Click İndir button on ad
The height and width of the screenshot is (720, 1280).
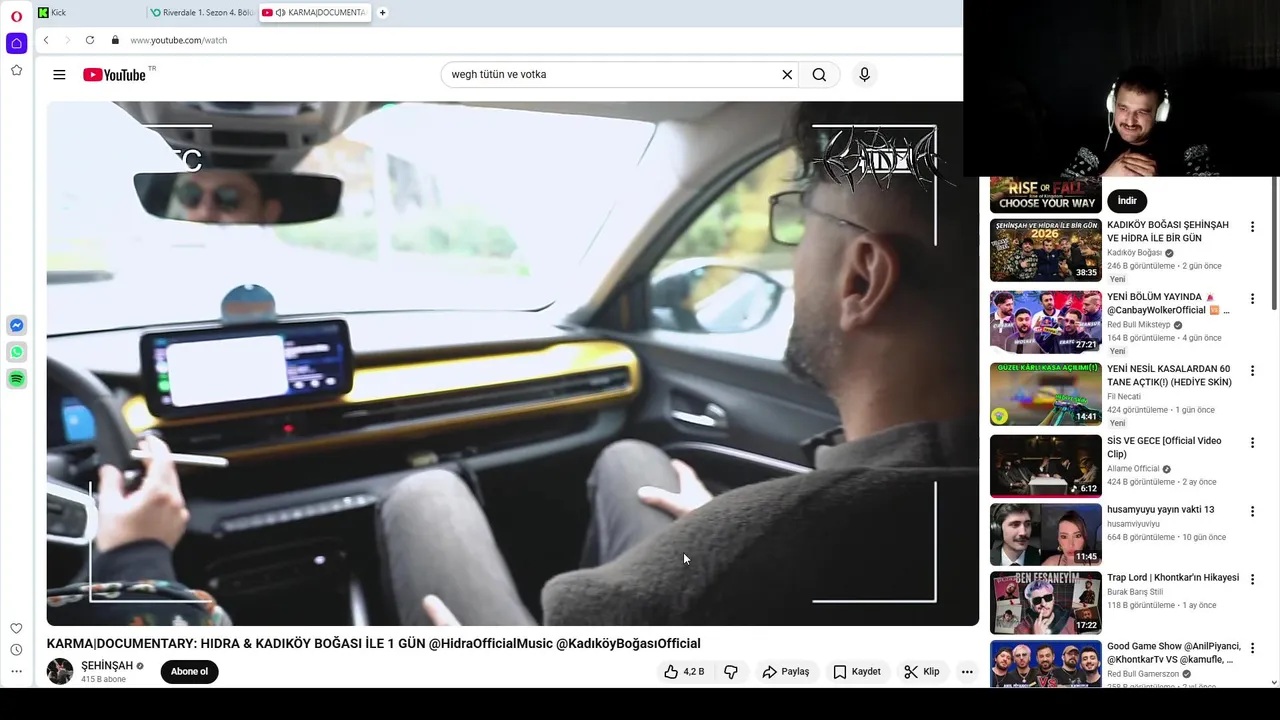click(1127, 201)
